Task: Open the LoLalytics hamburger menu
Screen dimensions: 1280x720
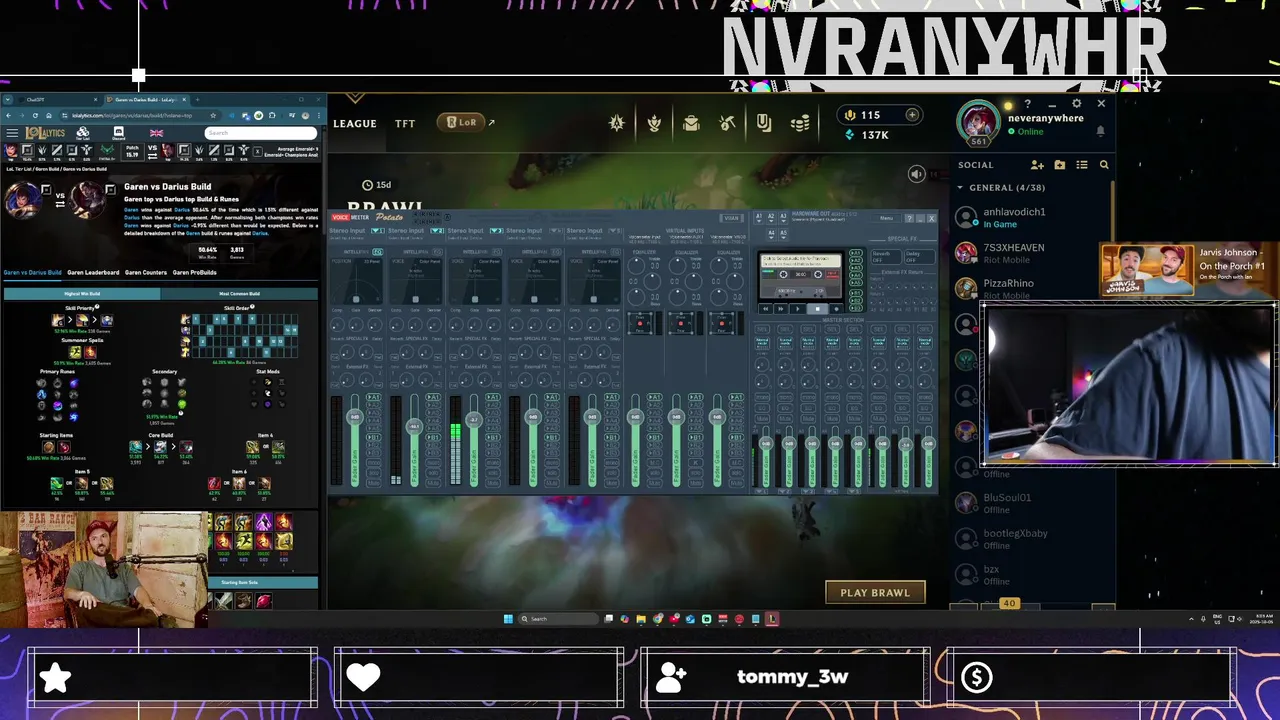Action: pyautogui.click(x=12, y=132)
